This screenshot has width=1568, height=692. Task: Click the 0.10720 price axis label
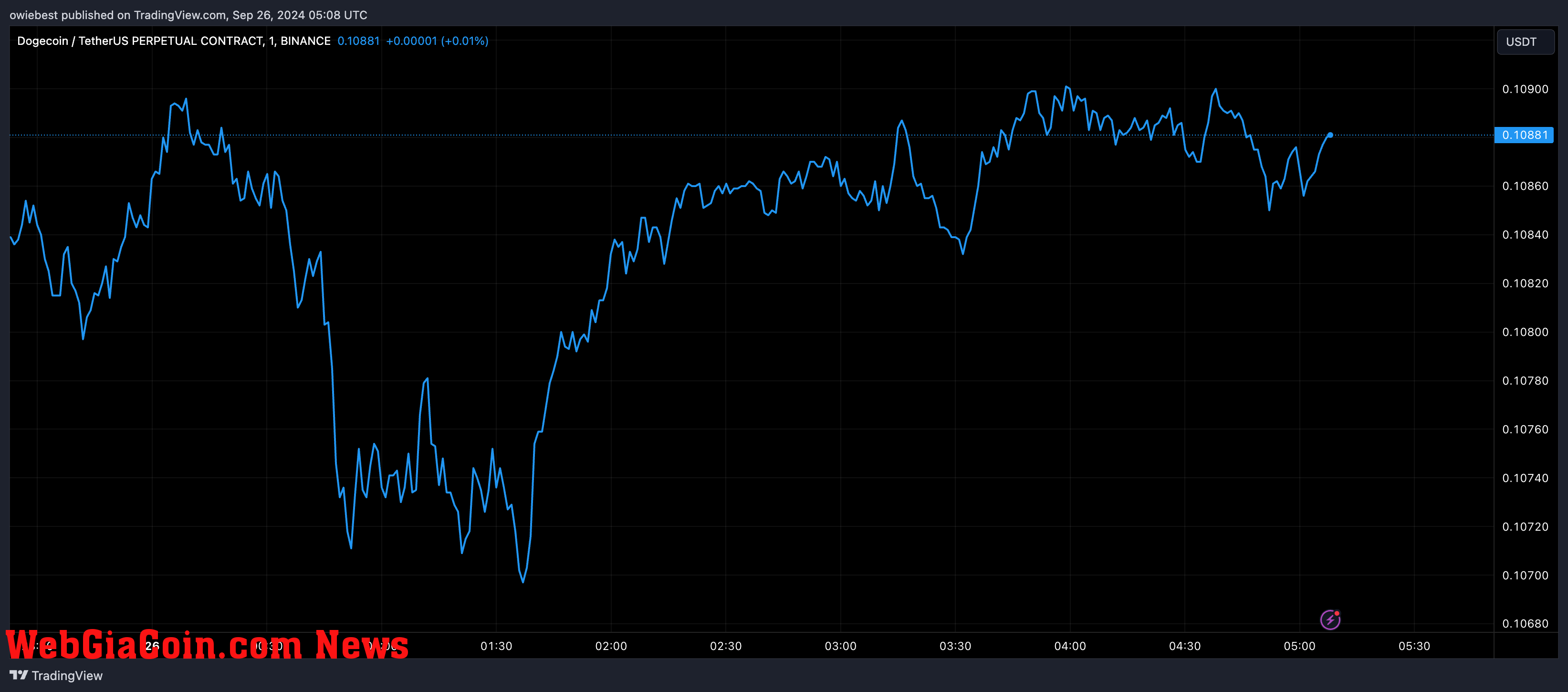pyautogui.click(x=1525, y=527)
